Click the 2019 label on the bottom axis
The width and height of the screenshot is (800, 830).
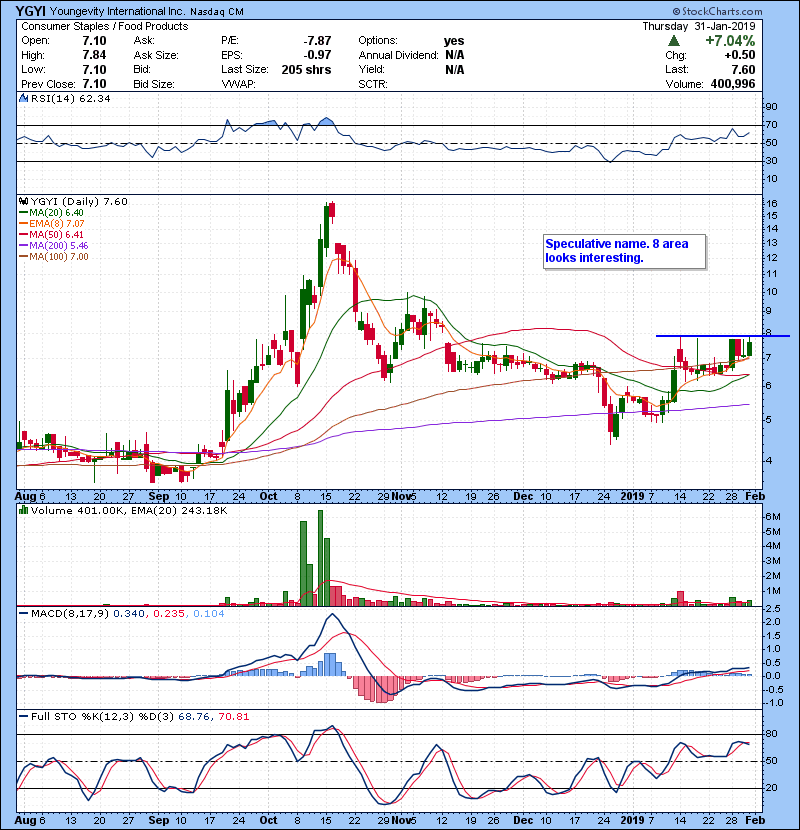tap(633, 820)
